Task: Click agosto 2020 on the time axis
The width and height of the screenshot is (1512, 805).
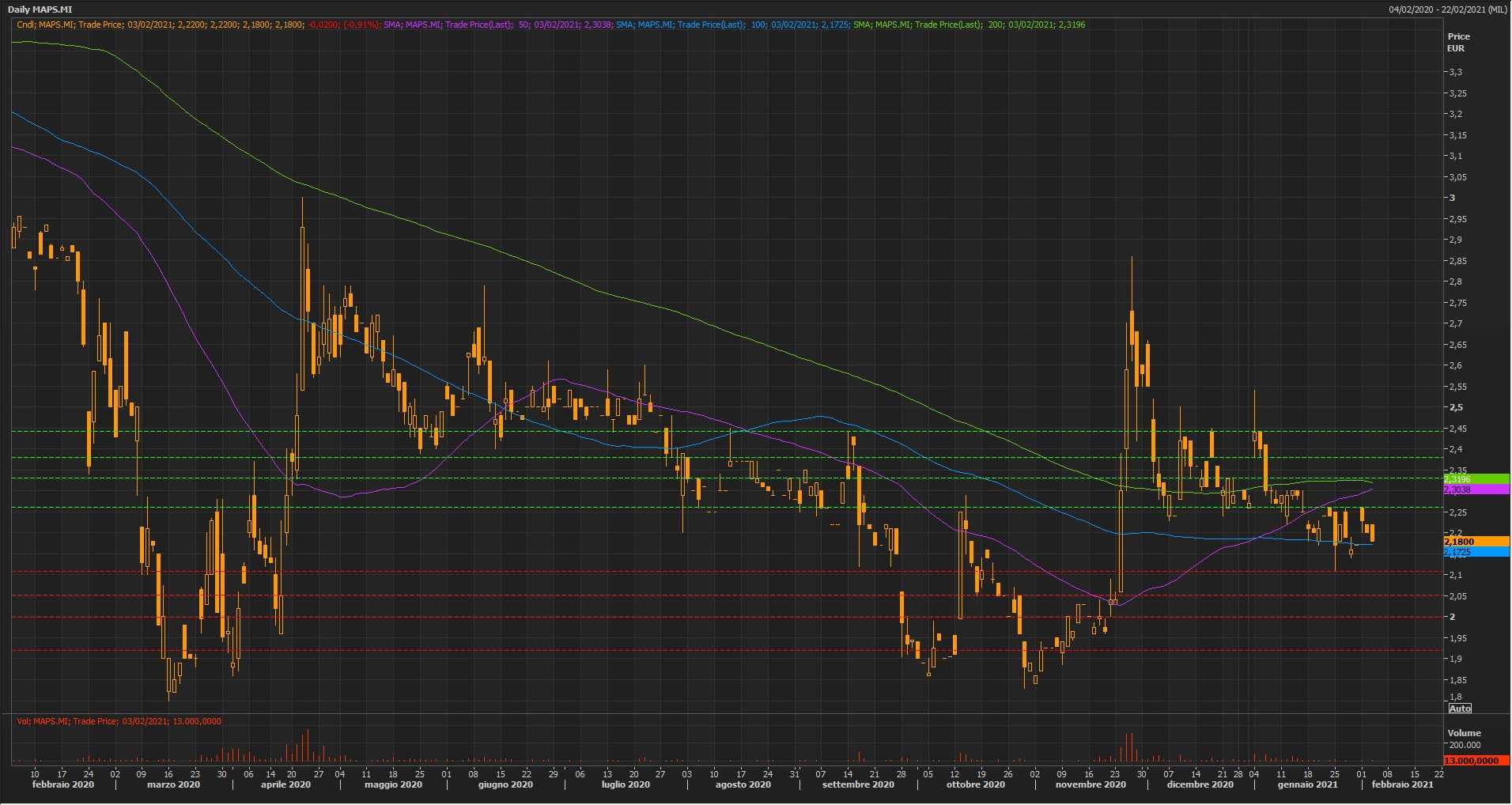Action: point(743,785)
